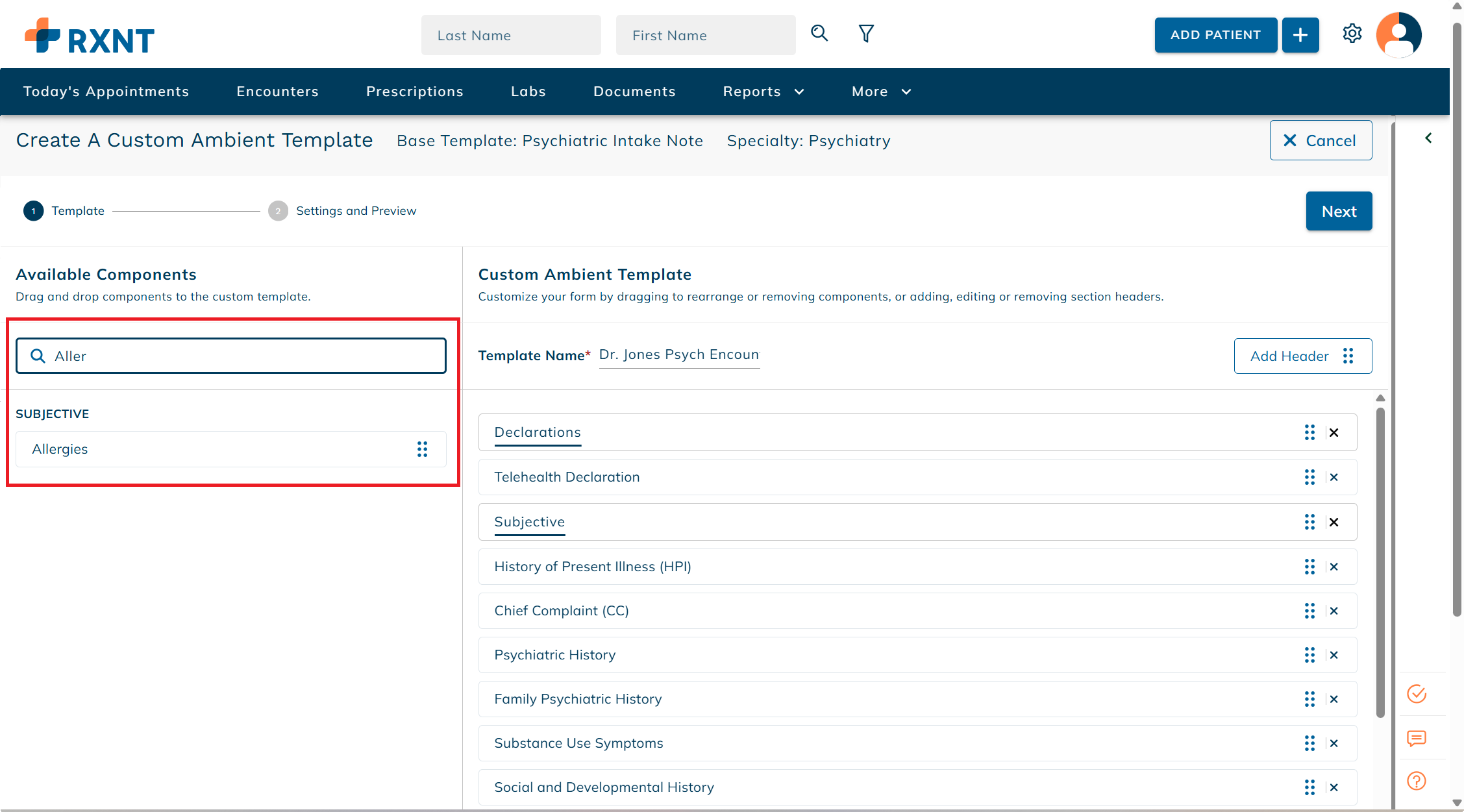Grab the Allergies component drag handle
The height and width of the screenshot is (812, 1464).
pos(423,449)
